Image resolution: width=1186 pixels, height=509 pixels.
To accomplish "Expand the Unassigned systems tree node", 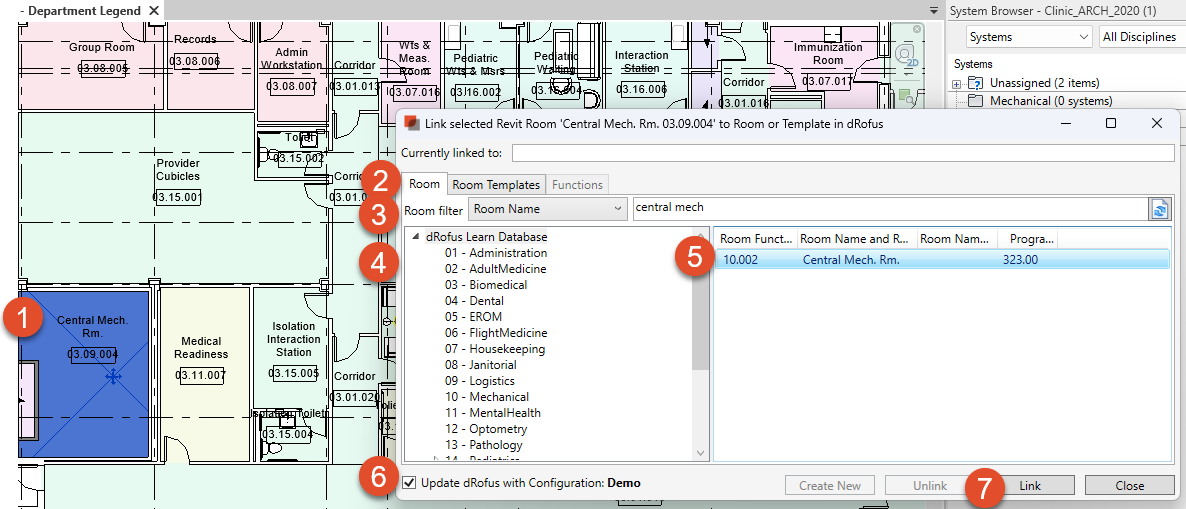I will pyautogui.click(x=957, y=84).
